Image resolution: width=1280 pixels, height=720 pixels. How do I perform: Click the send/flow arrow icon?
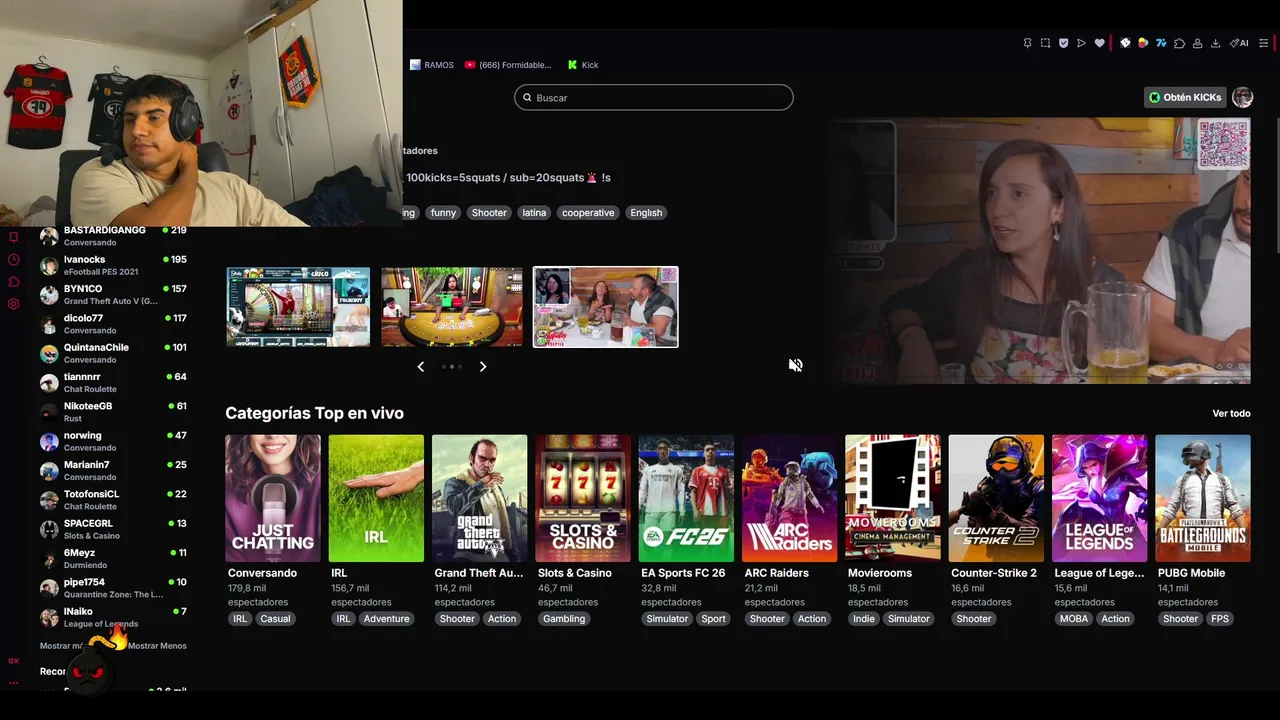[1081, 43]
